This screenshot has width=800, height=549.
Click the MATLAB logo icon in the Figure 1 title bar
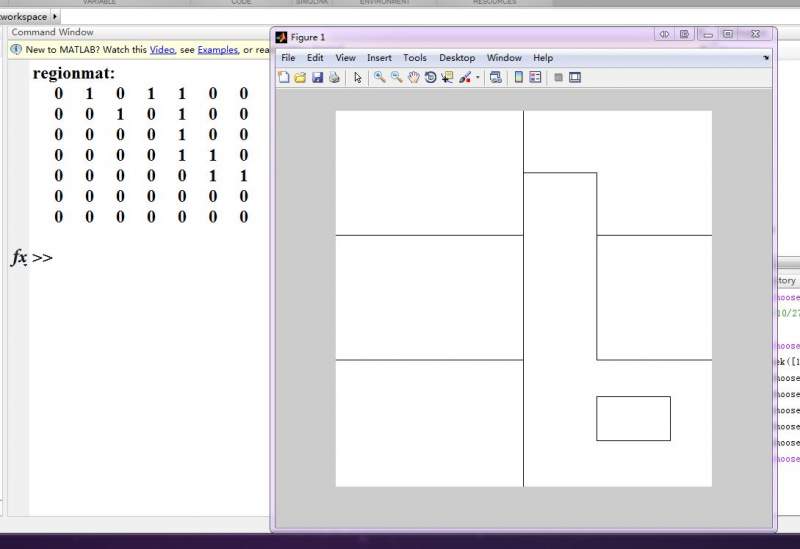tap(281, 37)
